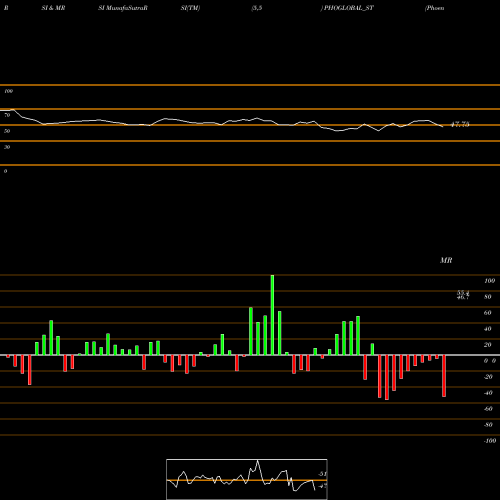Select the 'SI(TM)' header label
Image resolution: width=500 pixels, height=500 pixels.
pyautogui.click(x=190, y=8)
